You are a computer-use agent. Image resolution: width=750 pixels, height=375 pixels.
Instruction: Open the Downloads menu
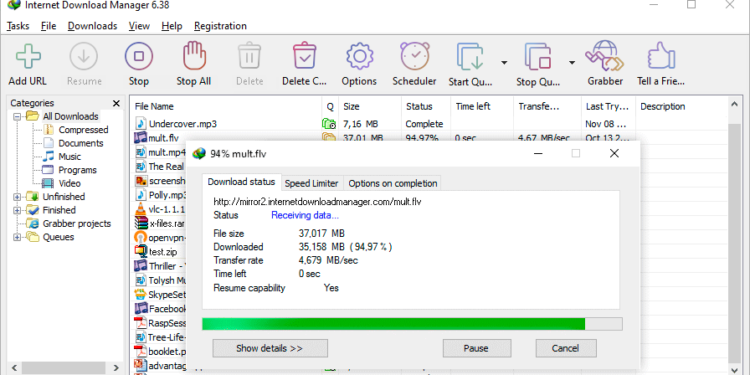pyautogui.click(x=92, y=26)
